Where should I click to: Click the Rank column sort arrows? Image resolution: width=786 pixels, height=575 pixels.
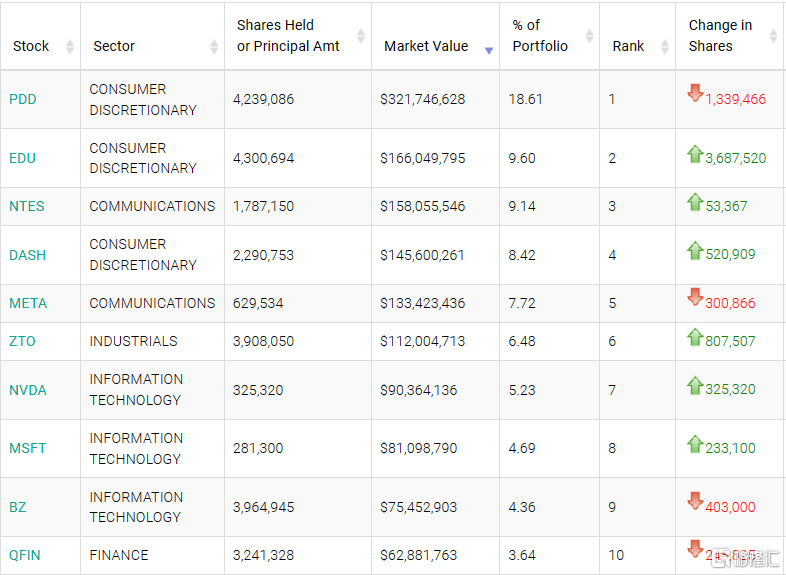tap(664, 47)
